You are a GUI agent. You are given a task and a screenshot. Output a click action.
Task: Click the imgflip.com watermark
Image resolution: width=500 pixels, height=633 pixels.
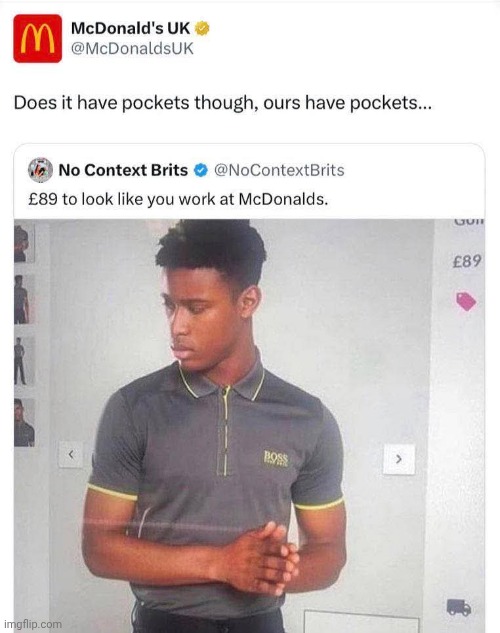pos(33,624)
